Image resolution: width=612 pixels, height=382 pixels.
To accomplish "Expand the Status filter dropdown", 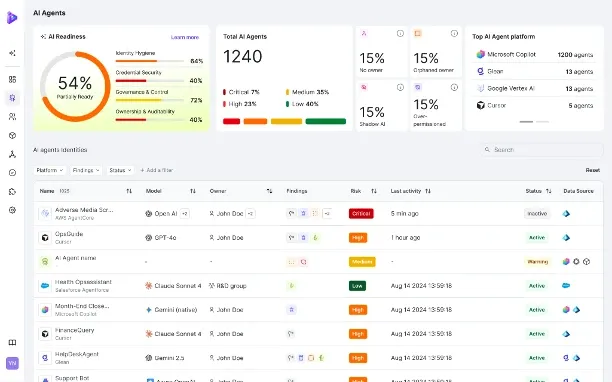I will click(120, 170).
